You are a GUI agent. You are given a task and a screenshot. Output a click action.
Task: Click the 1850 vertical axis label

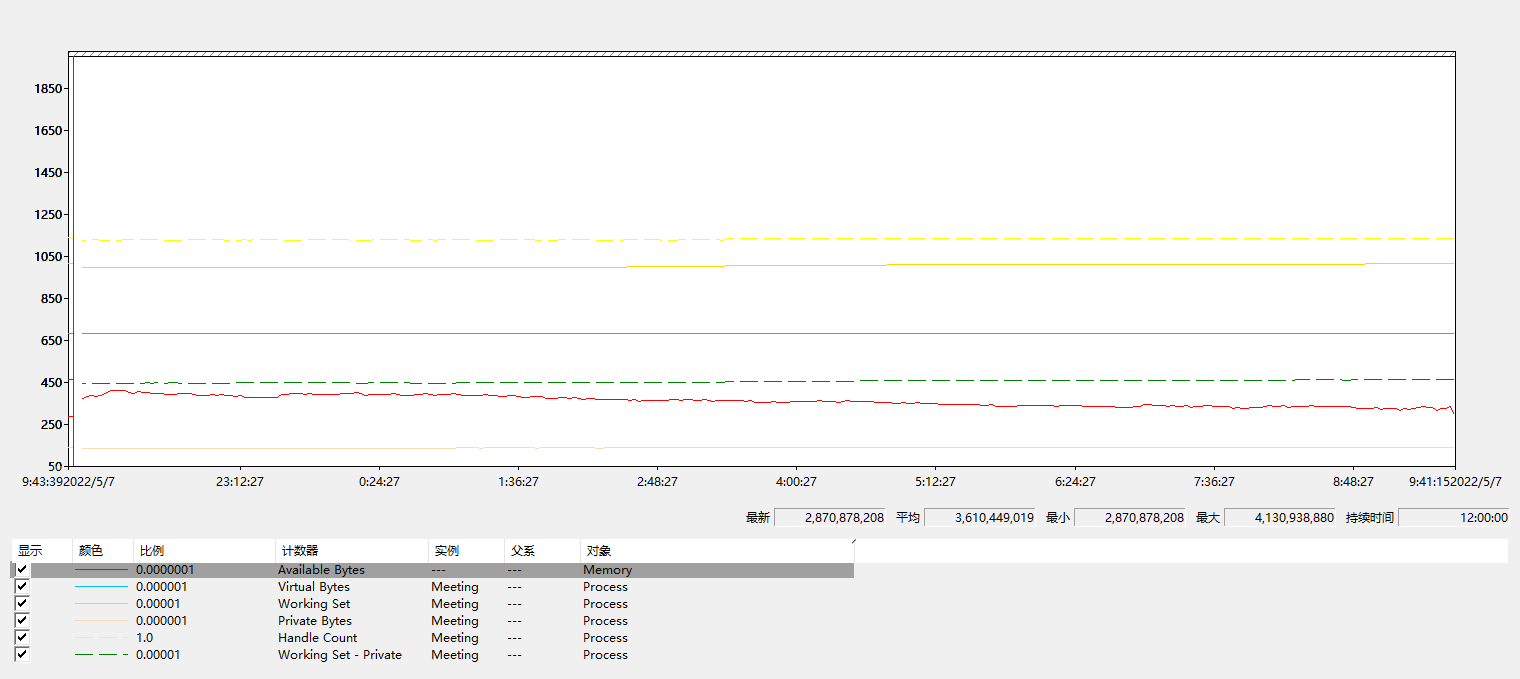click(48, 89)
